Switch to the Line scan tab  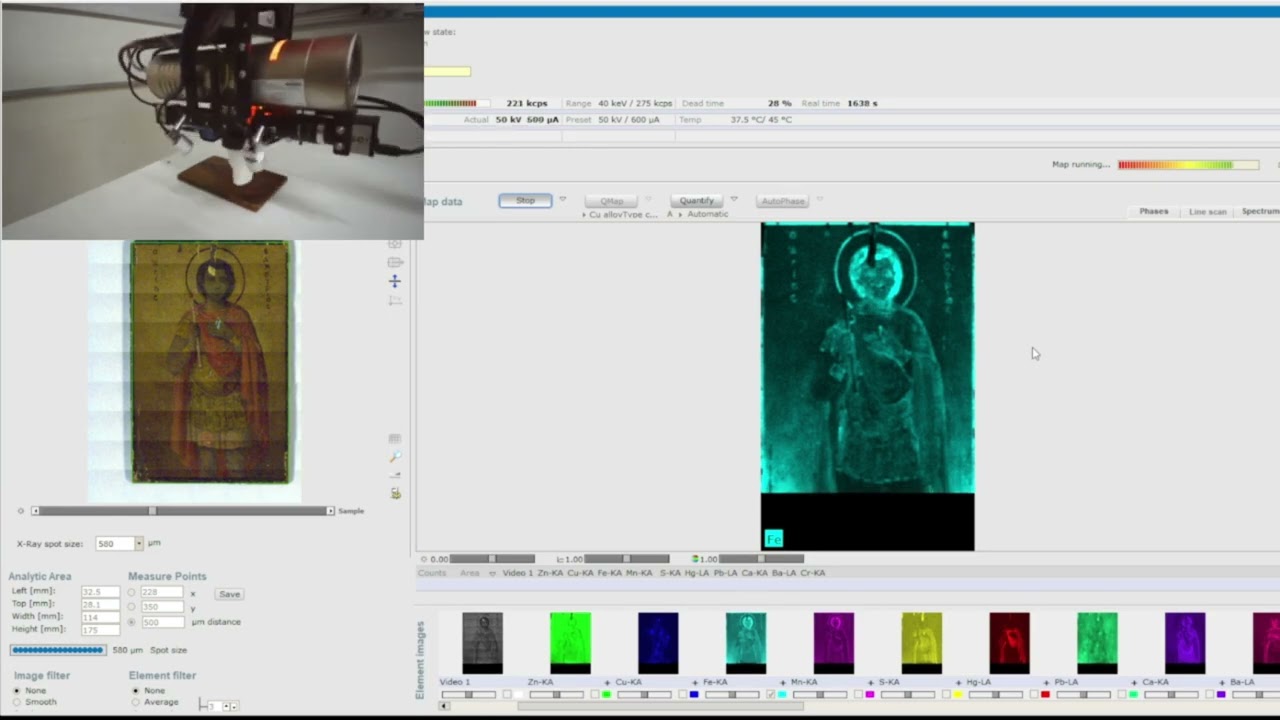tap(1207, 212)
